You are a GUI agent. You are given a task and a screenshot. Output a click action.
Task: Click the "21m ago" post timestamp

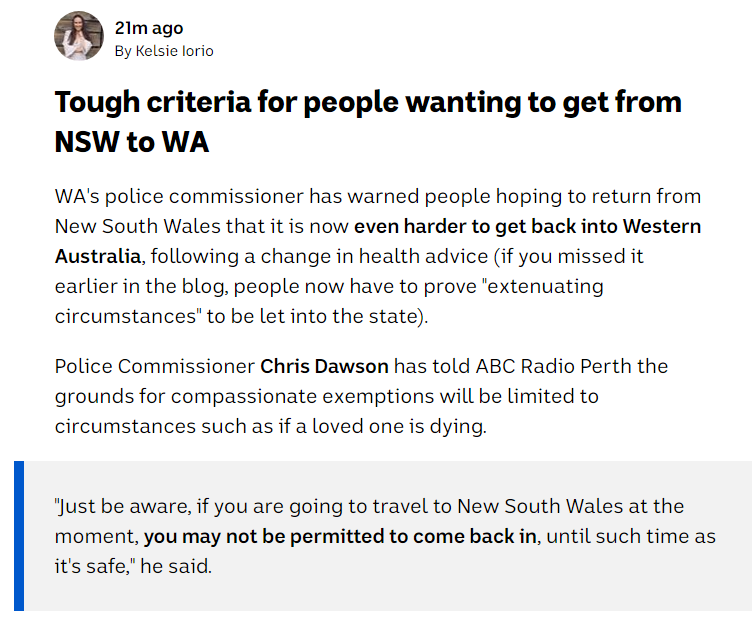149,28
